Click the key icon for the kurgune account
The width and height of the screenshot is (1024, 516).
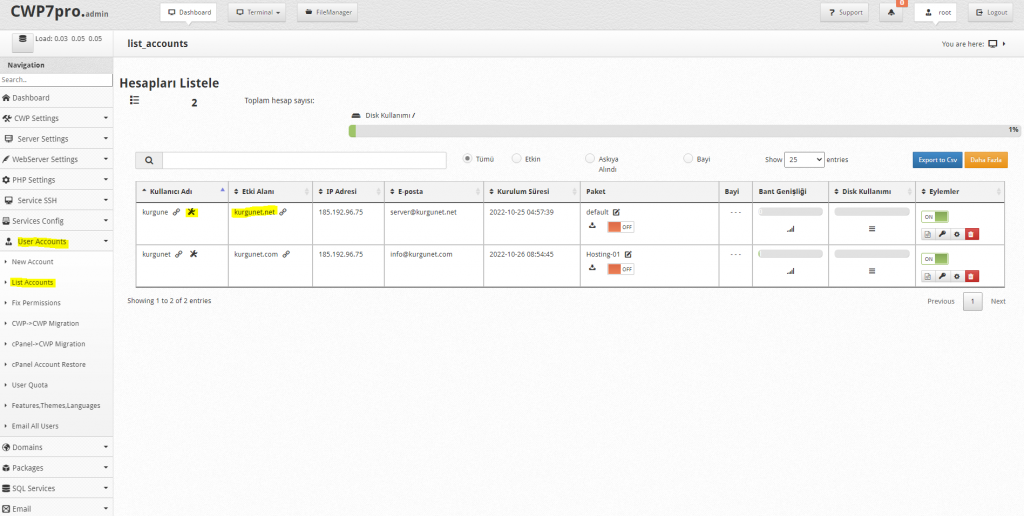coord(942,234)
